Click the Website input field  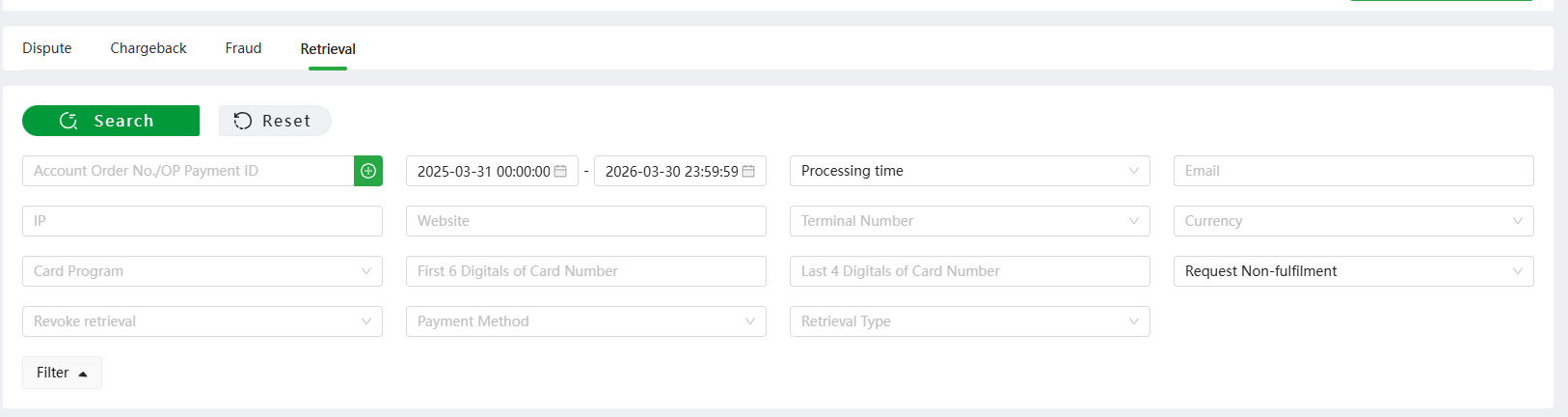point(586,221)
